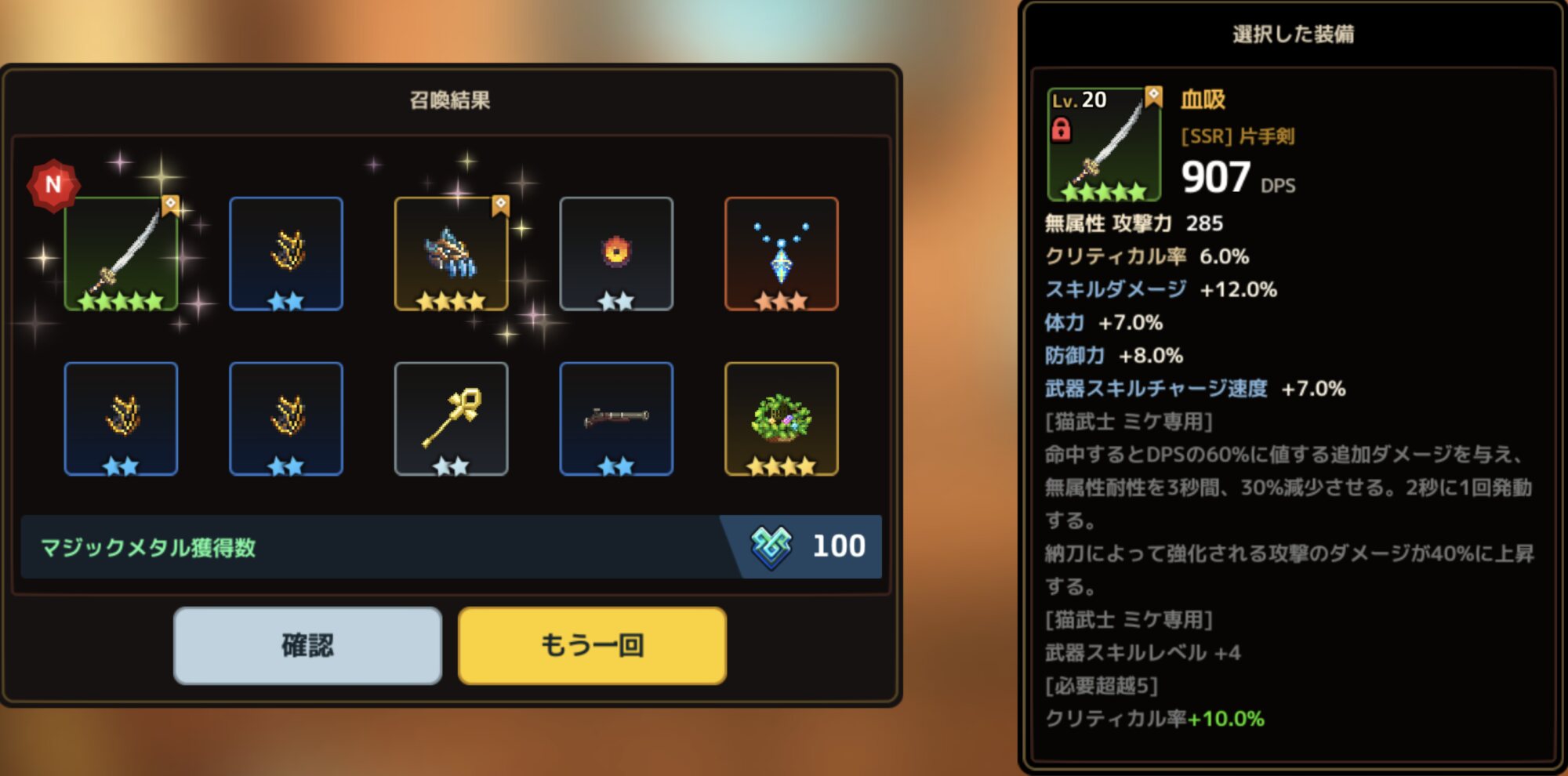Click the Lv.20 血吸 weapon thumbnail

1105,144
